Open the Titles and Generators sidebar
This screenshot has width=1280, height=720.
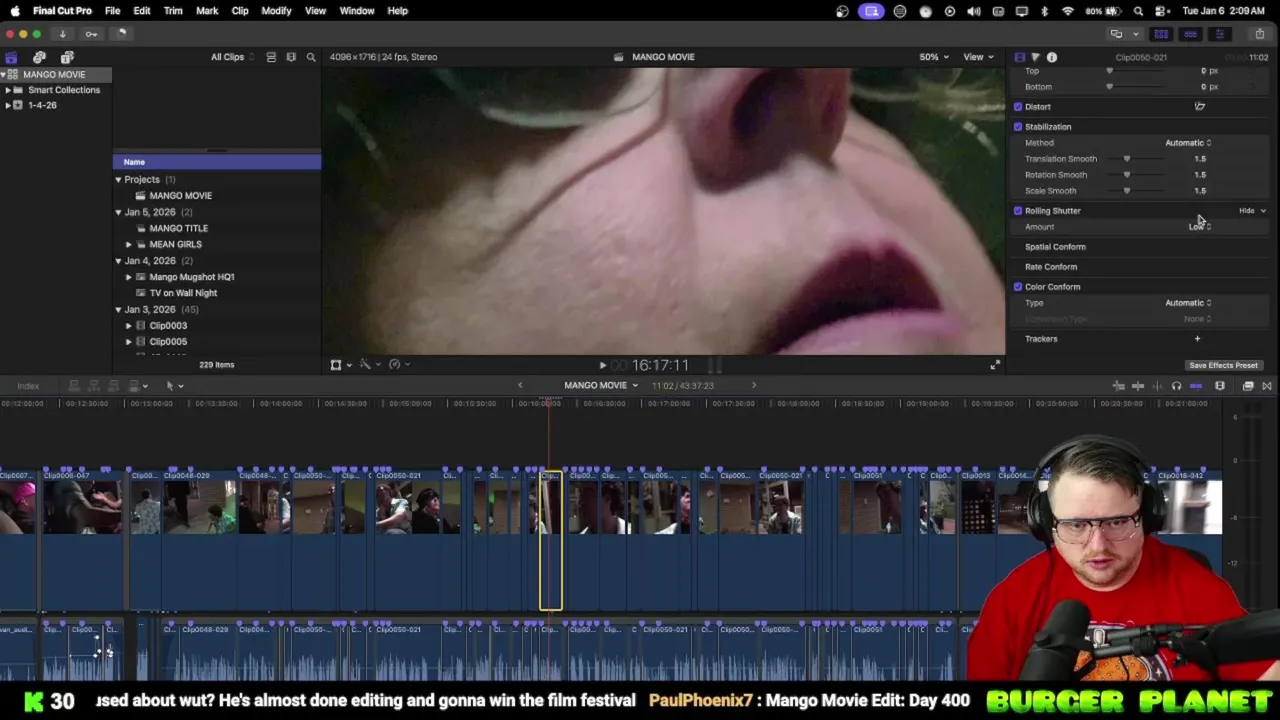pos(67,58)
